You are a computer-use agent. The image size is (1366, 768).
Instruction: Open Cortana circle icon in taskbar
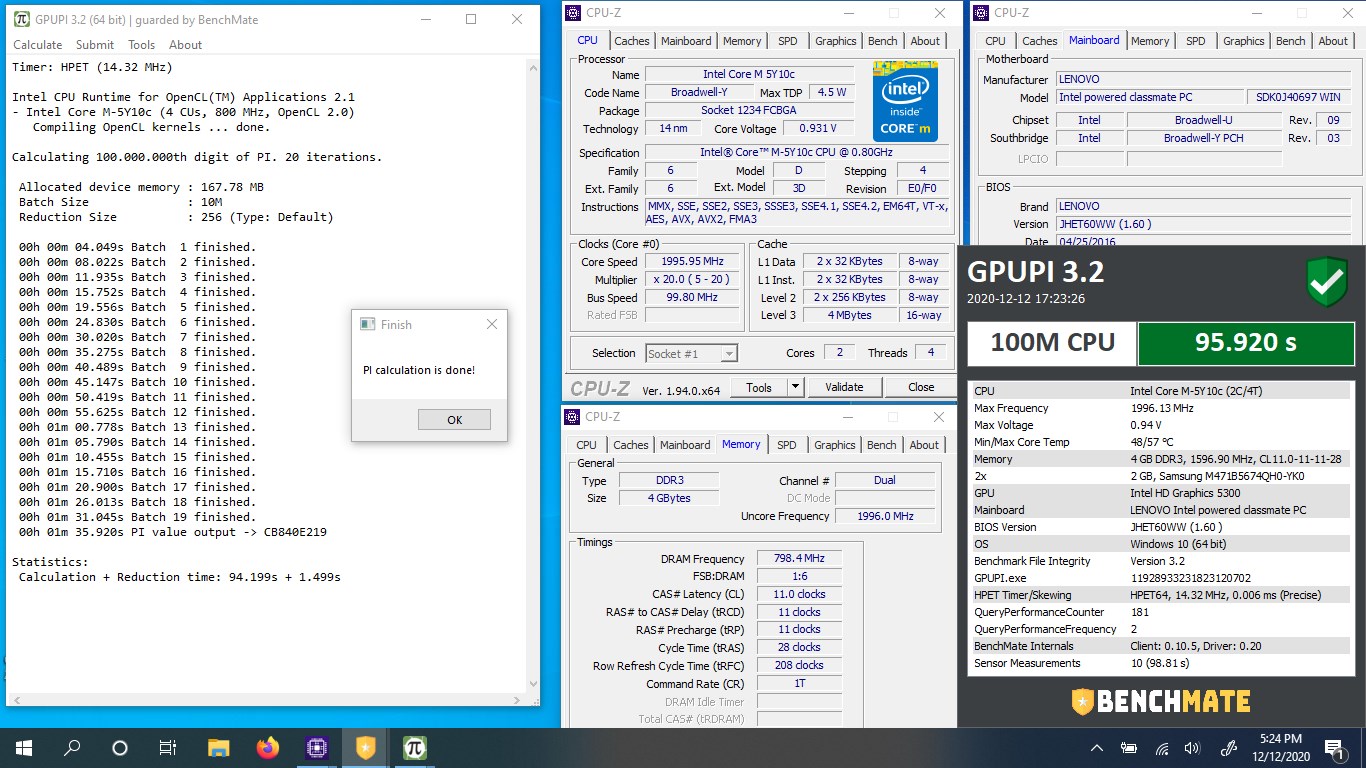point(120,747)
